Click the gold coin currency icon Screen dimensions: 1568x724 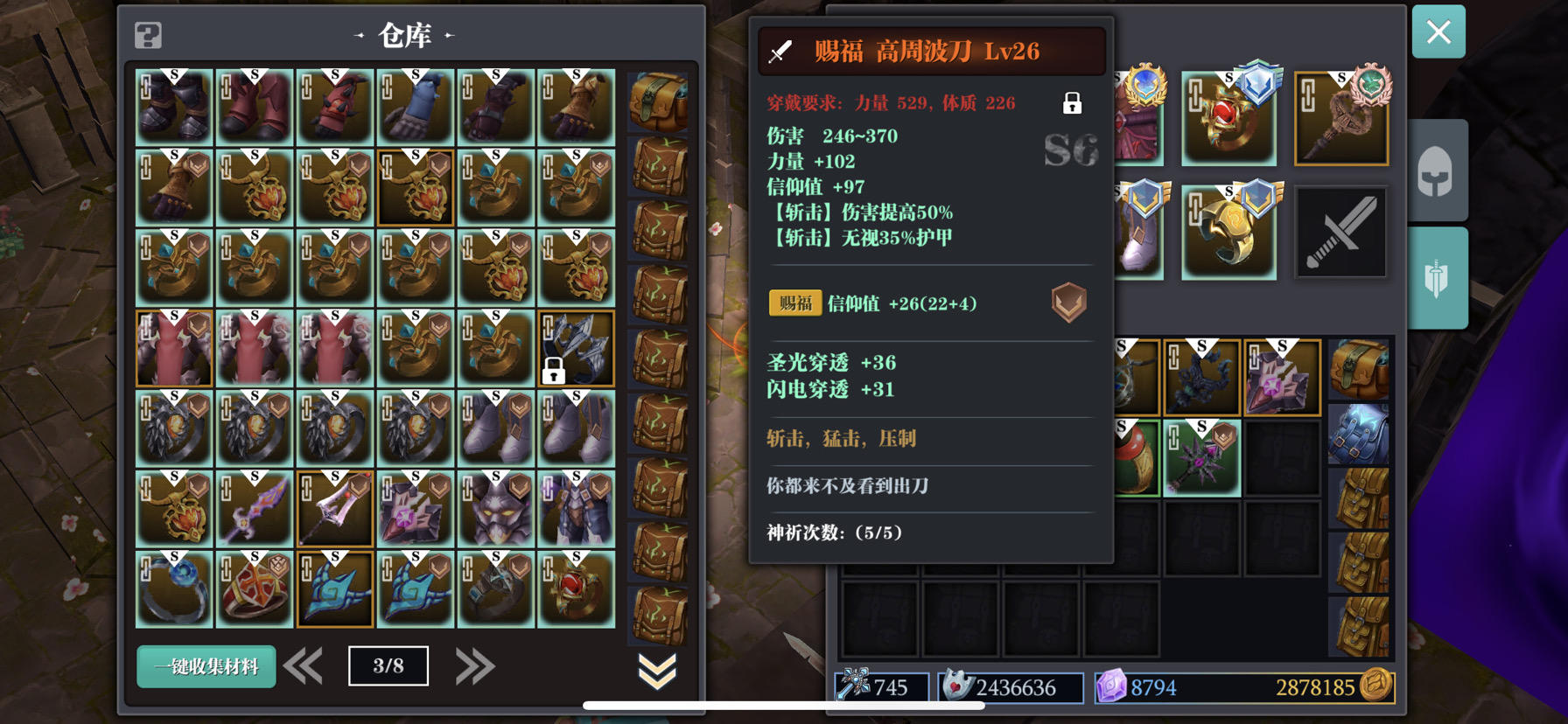point(1375,686)
